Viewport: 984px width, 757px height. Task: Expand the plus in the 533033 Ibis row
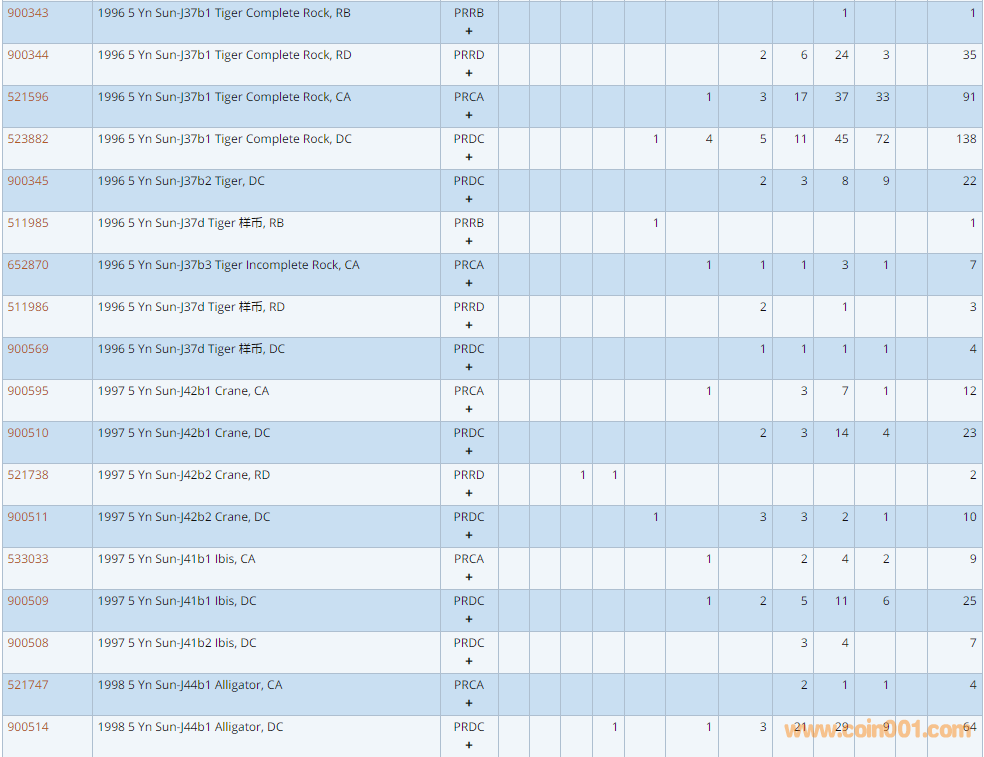coord(469,577)
